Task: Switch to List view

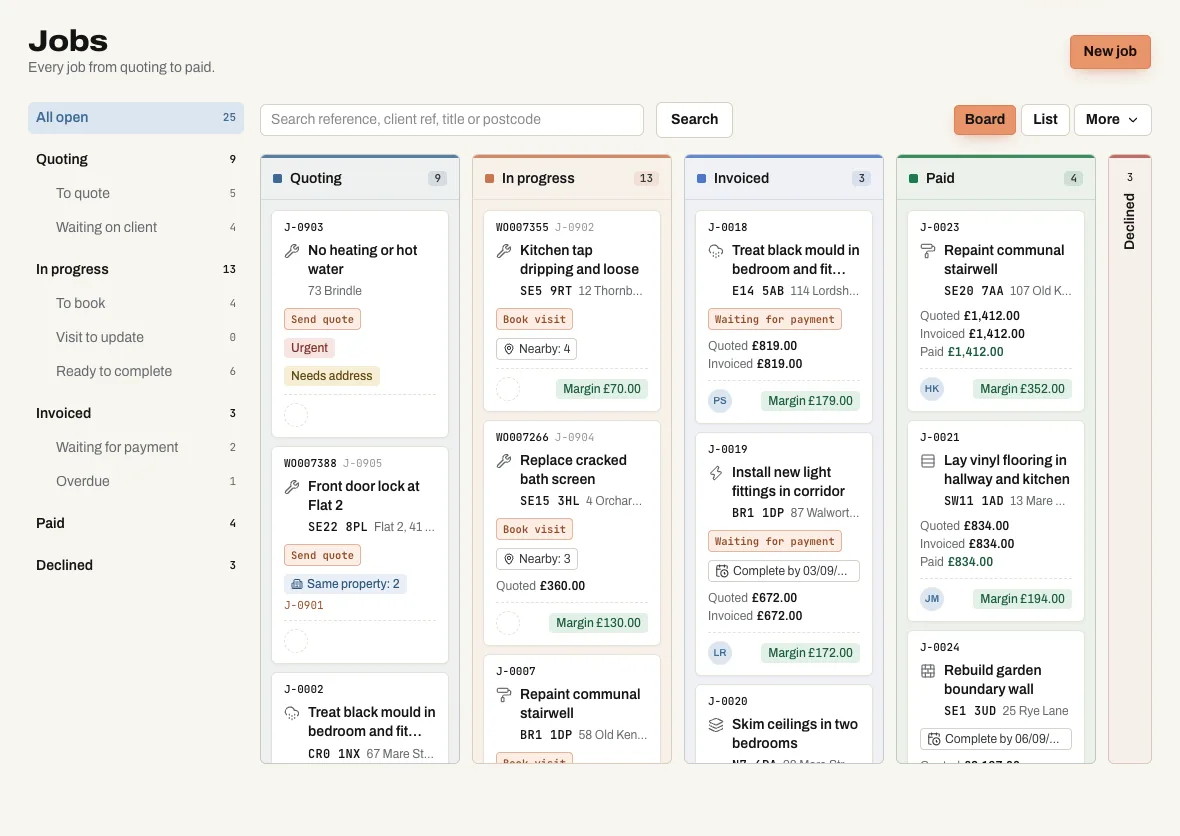Action: click(x=1045, y=120)
